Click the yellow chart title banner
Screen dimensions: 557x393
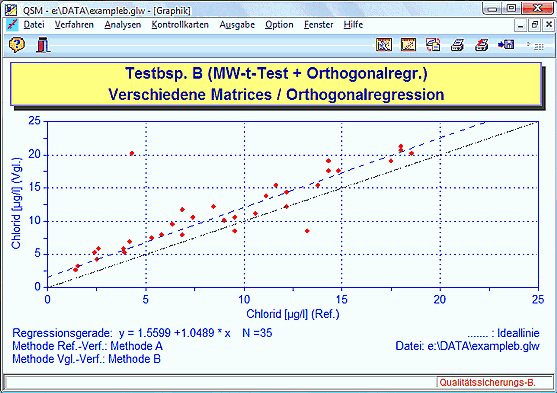point(276,84)
